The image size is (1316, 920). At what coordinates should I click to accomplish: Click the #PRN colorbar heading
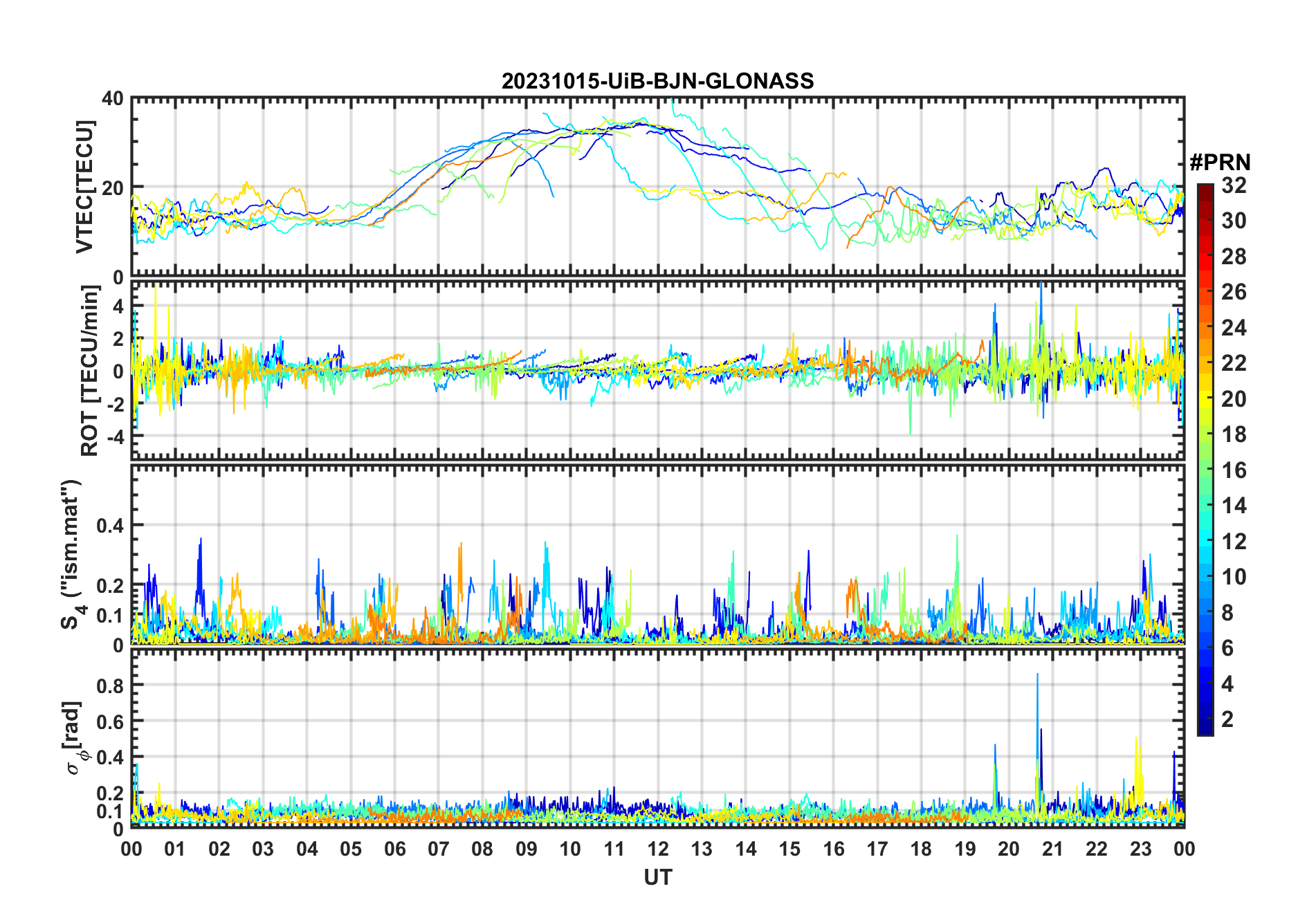[x=1220, y=163]
